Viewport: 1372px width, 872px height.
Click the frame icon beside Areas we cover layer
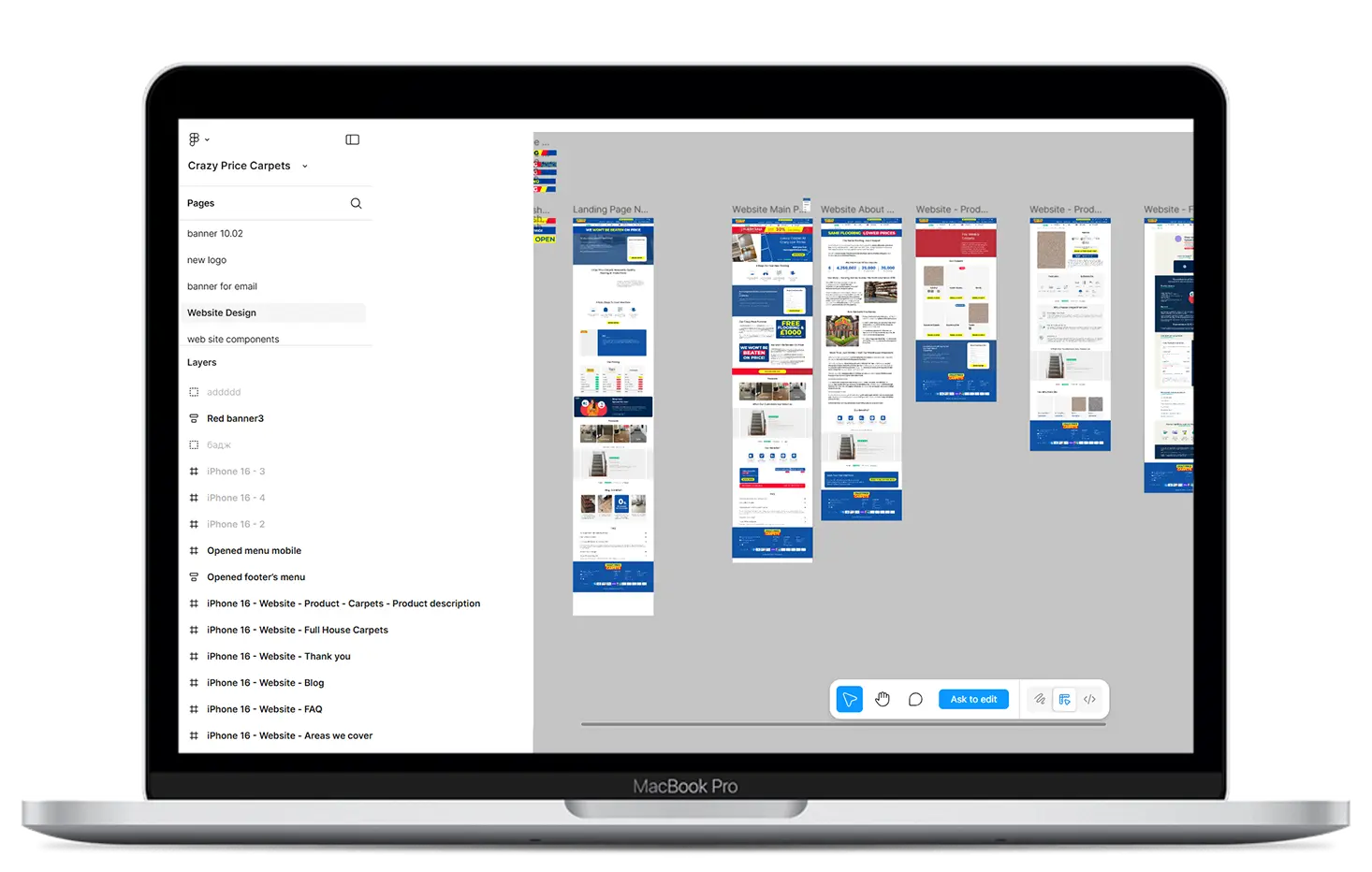pyautogui.click(x=194, y=735)
